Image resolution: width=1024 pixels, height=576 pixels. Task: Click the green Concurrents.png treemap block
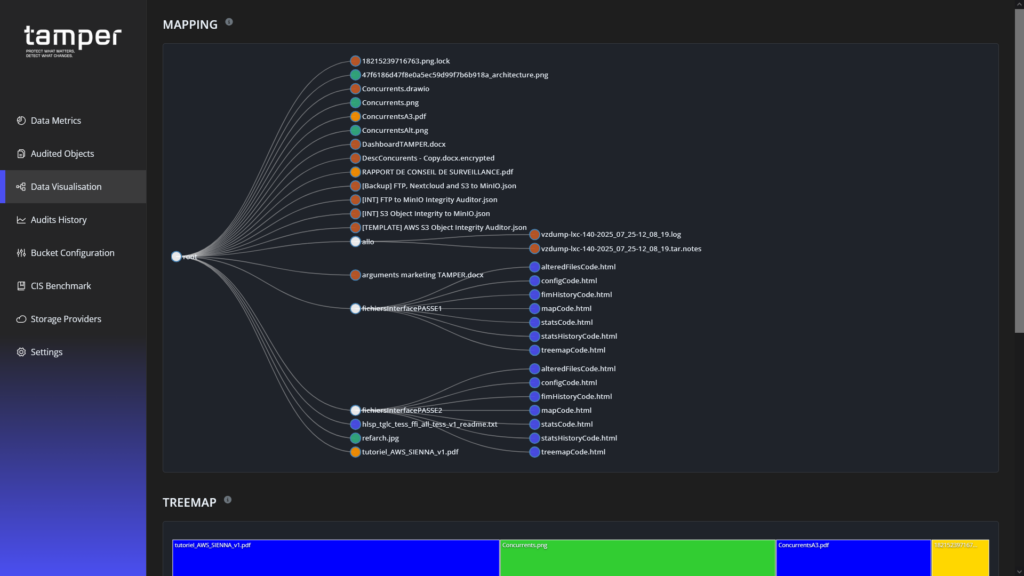click(x=635, y=557)
